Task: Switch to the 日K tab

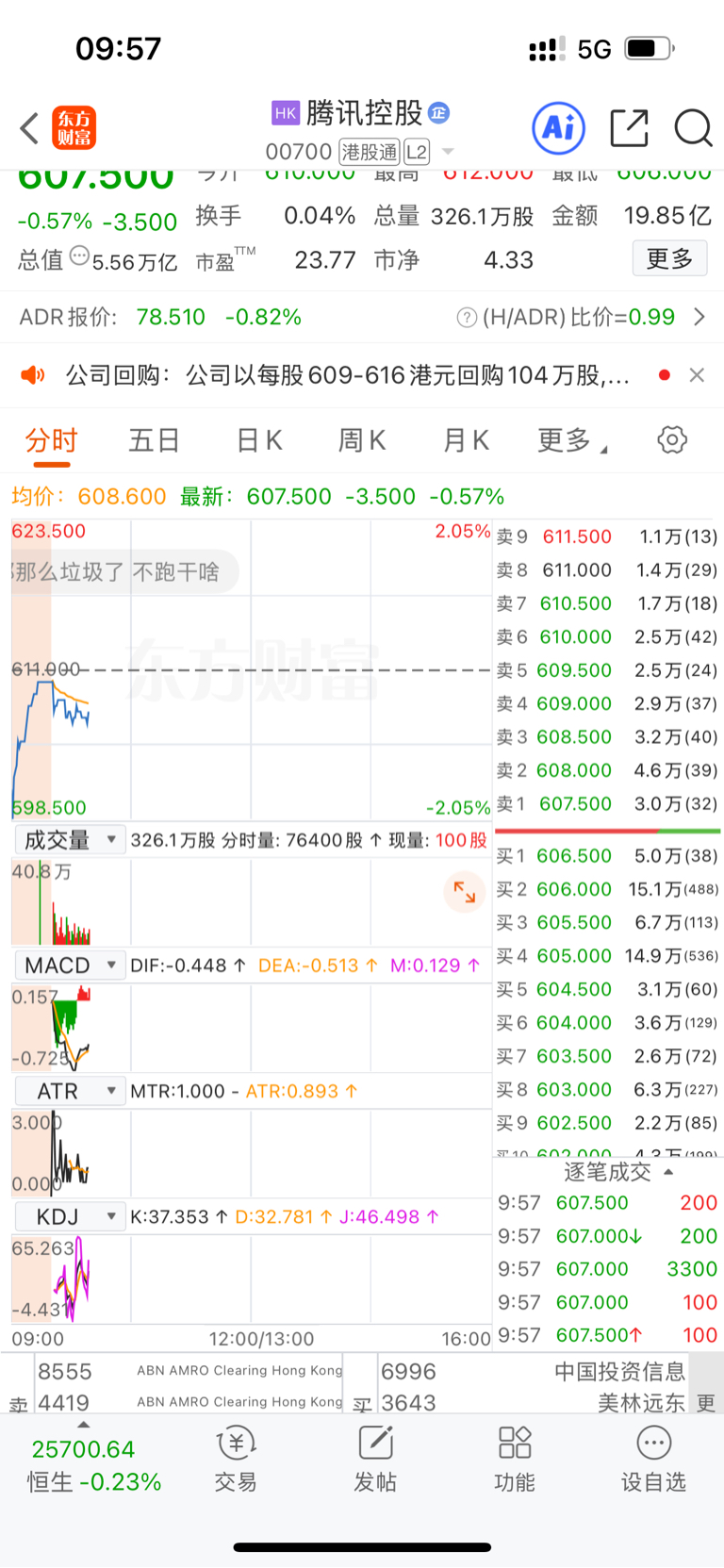Action: pos(259,440)
